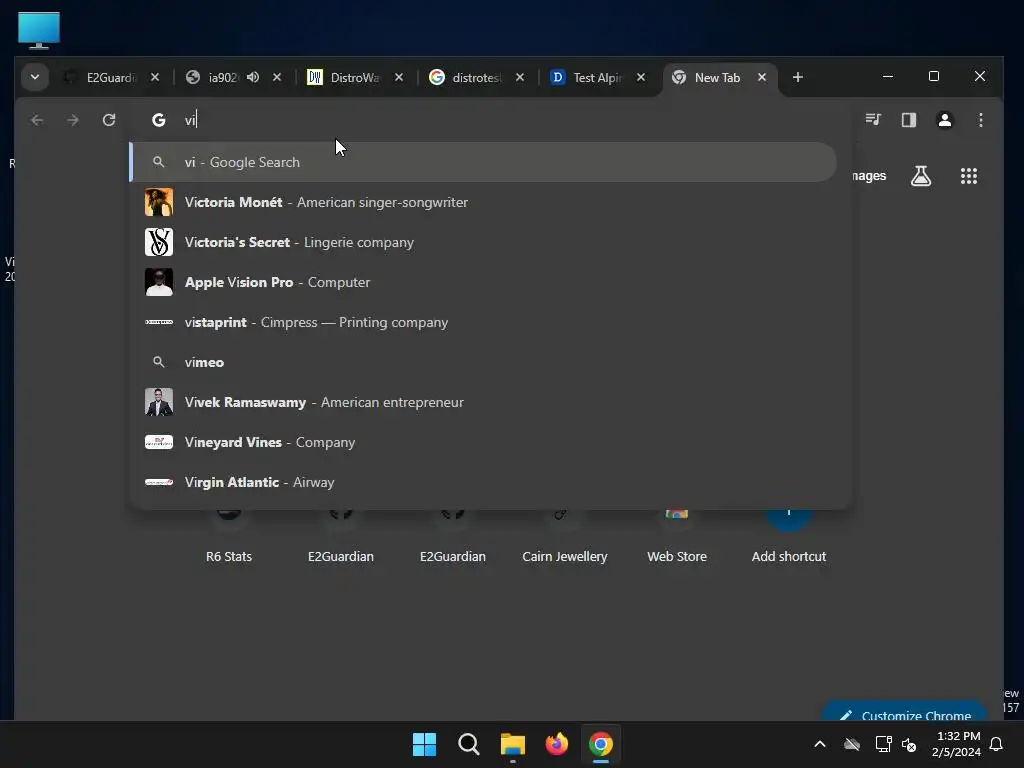Close the DistroWatch tab

(x=399, y=77)
